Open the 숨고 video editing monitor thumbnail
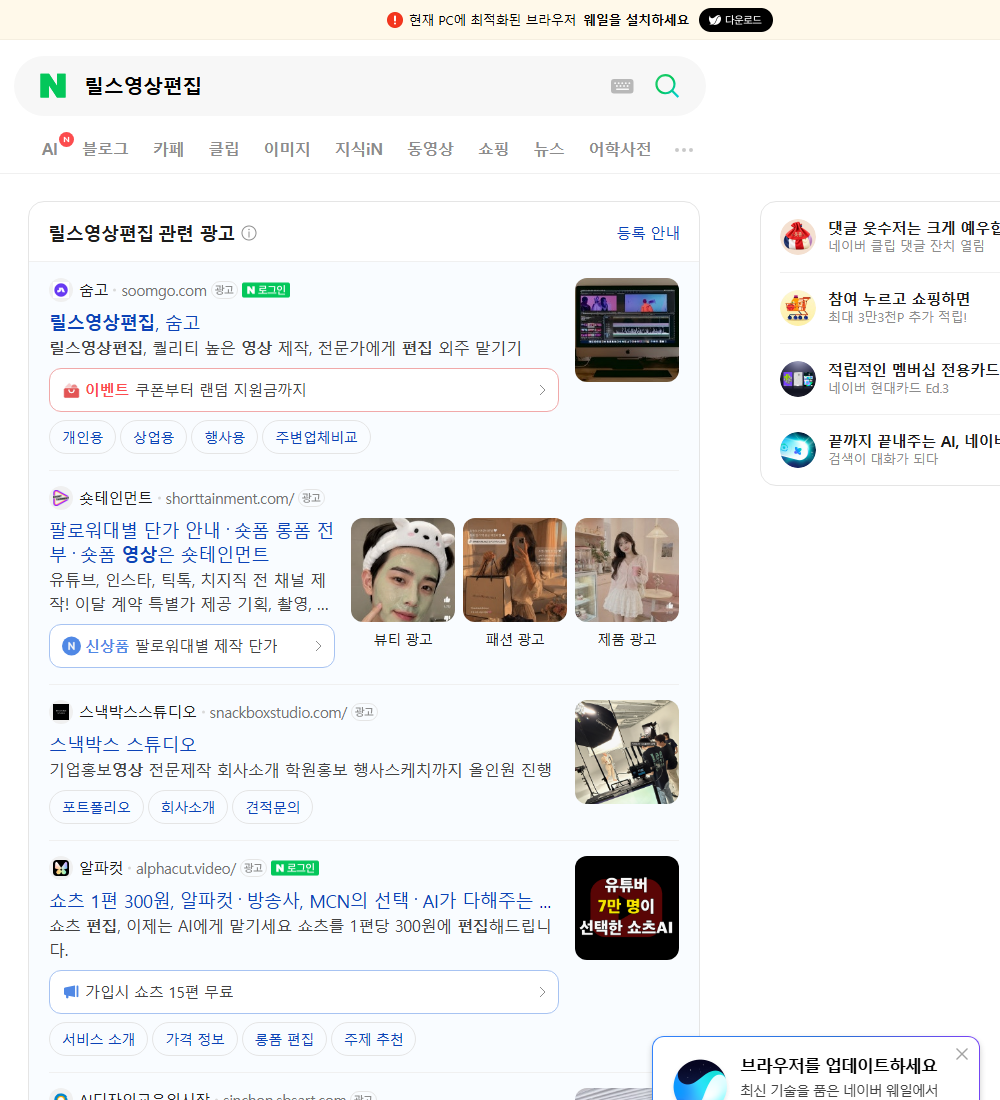This screenshot has width=1000, height=1100. tap(627, 330)
